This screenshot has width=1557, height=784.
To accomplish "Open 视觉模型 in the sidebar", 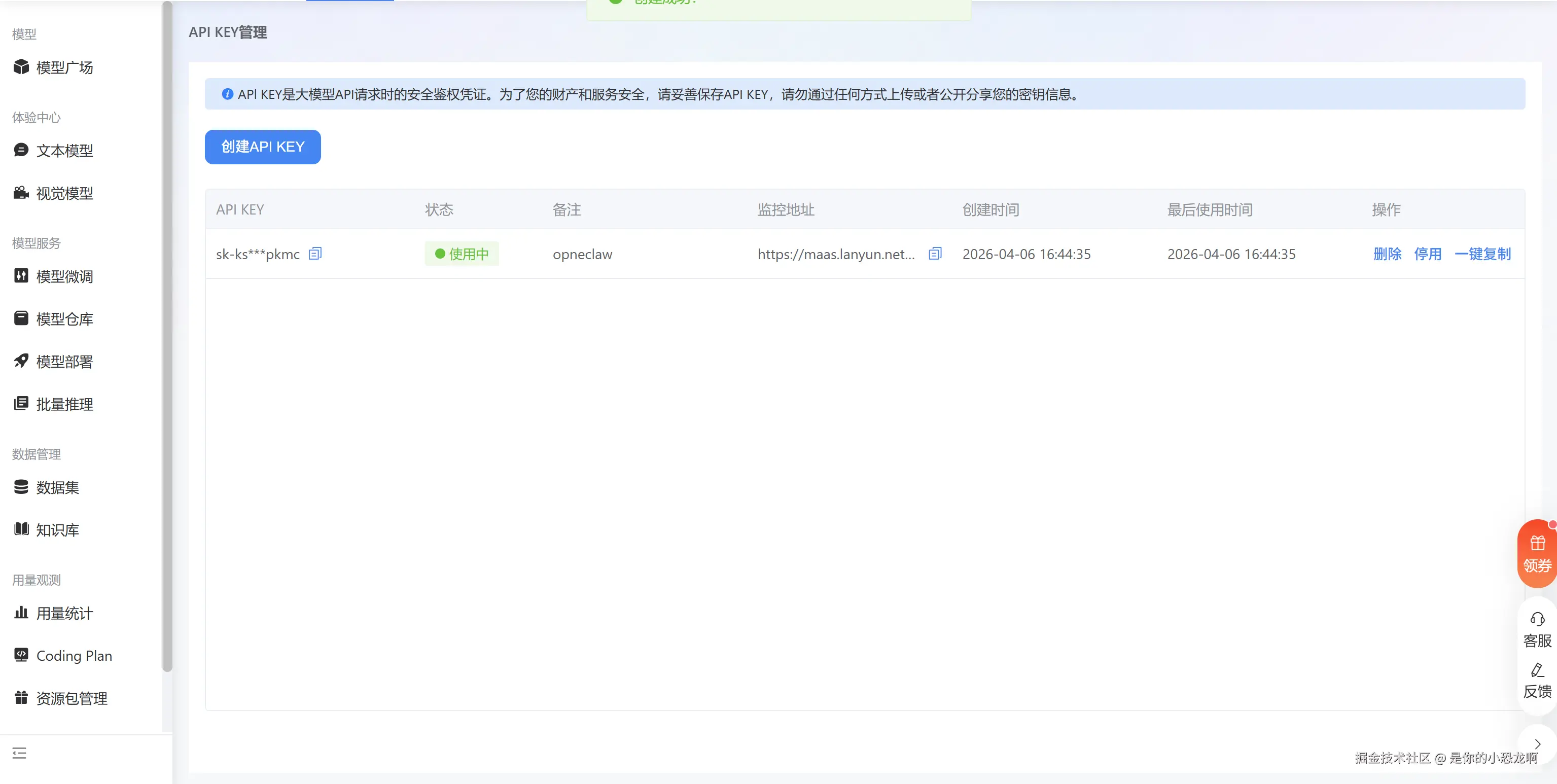I will (64, 193).
